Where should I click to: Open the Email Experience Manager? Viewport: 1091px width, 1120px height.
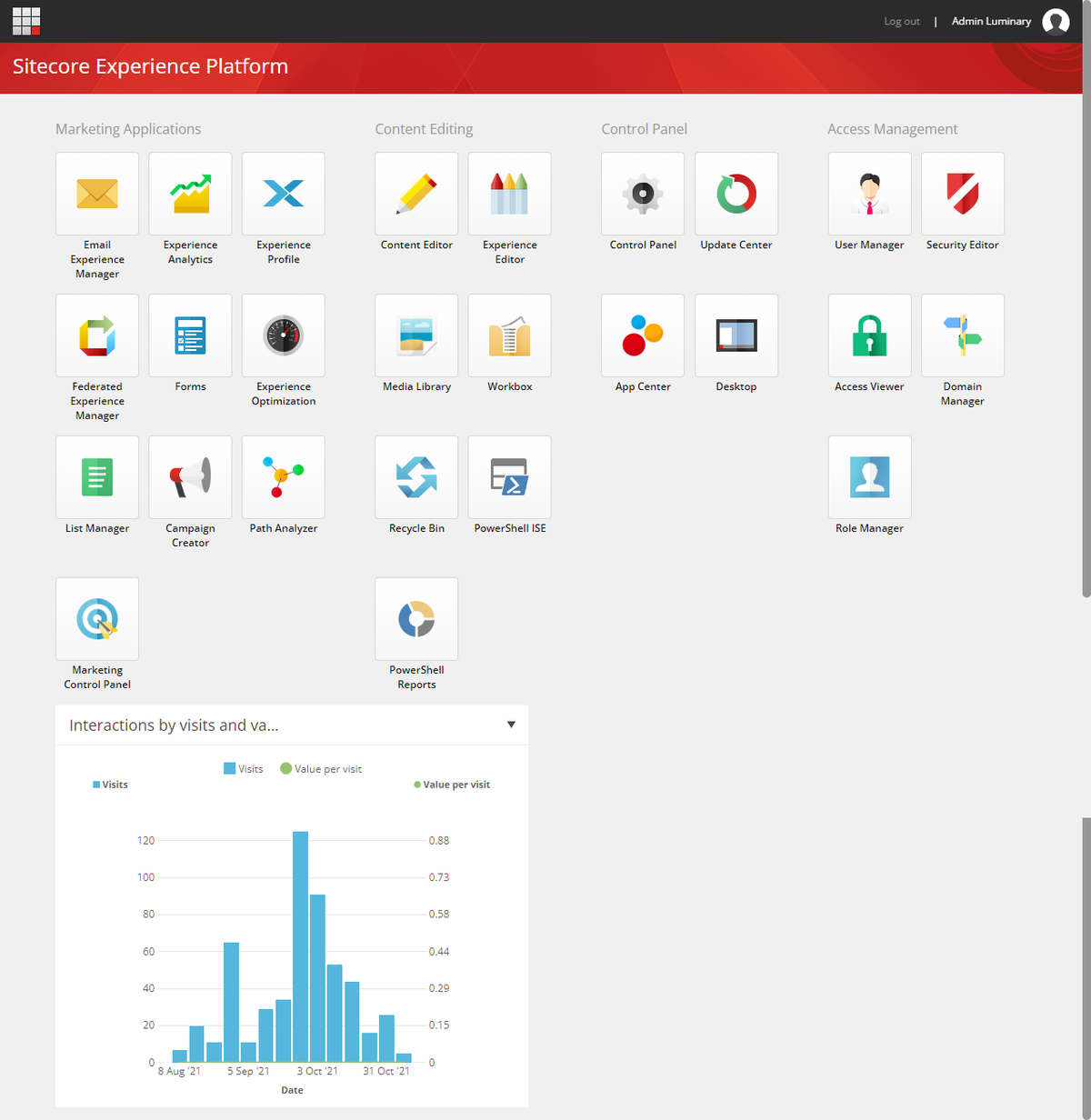click(96, 194)
